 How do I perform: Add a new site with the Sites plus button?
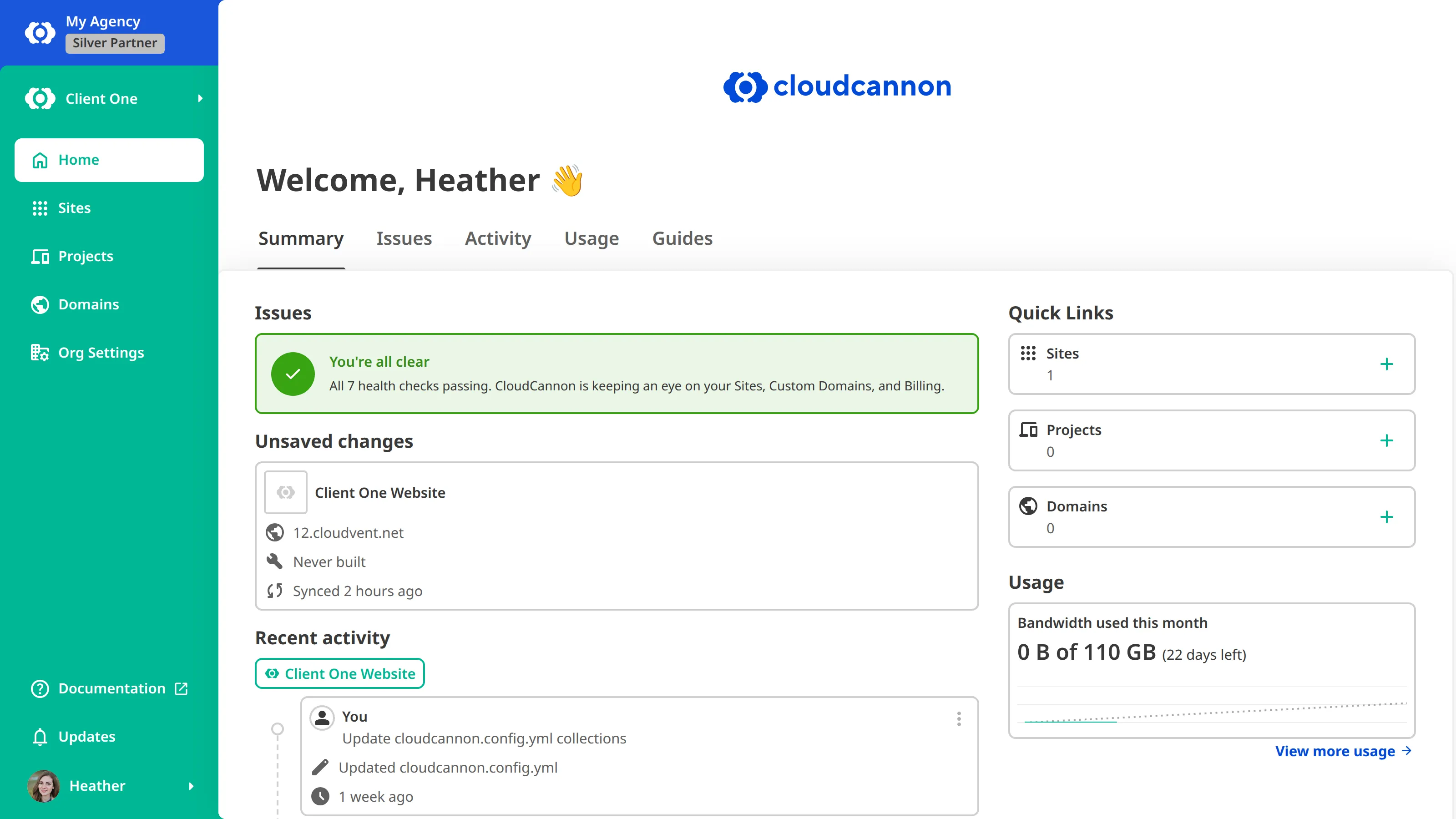1386,364
